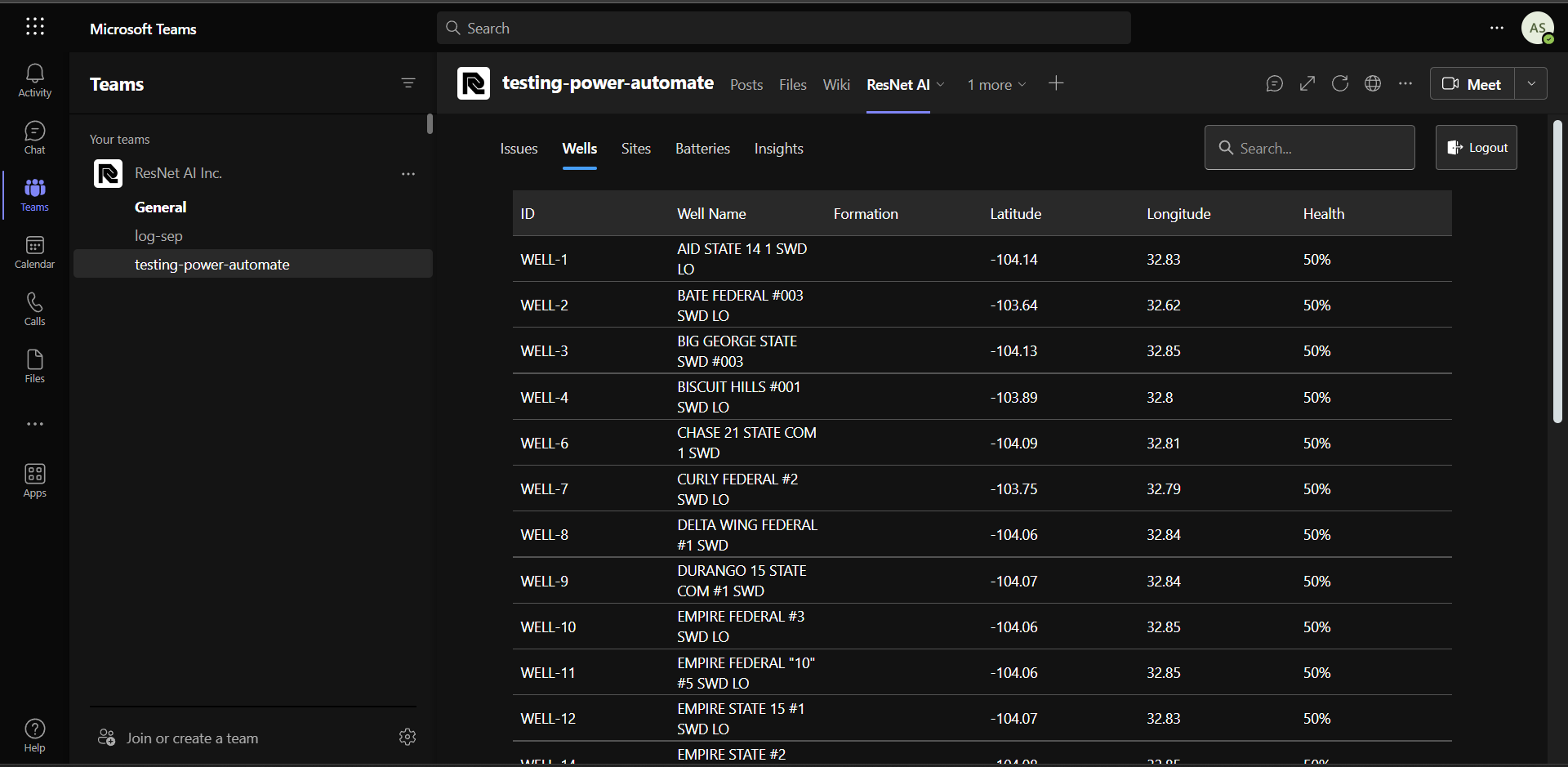Switch to the Insights tab
The height and width of the screenshot is (767, 1568).
tap(778, 149)
